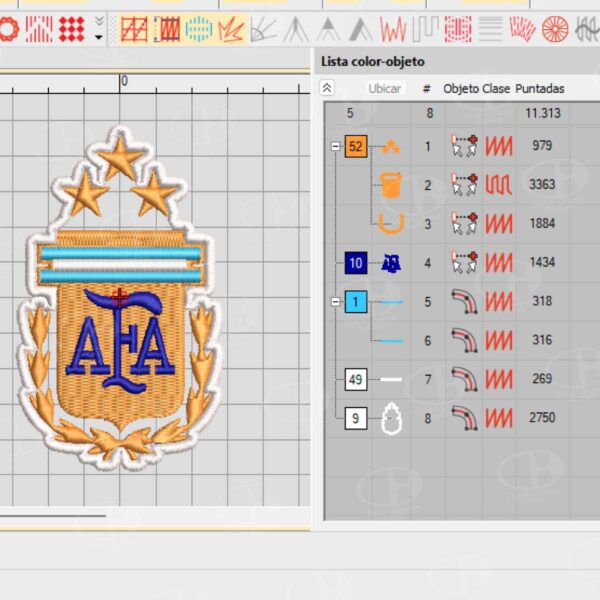Click the zigzag stitch class icon row 7
600x600 pixels.
[499, 379]
